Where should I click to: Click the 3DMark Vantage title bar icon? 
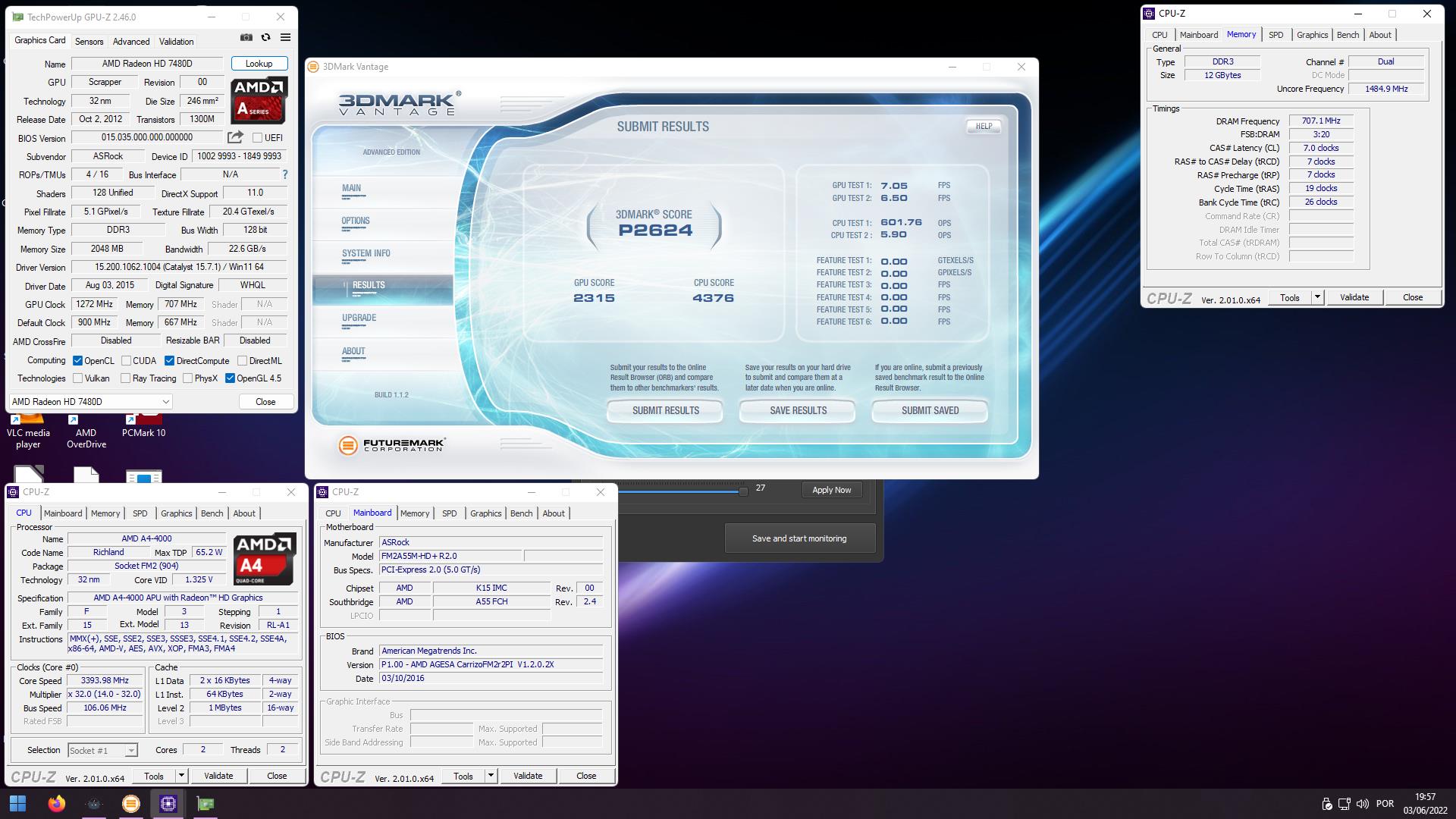314,67
